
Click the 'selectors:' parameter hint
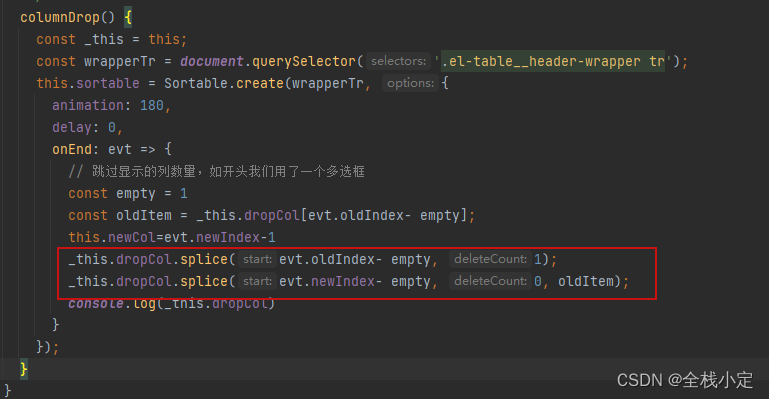[398, 61]
